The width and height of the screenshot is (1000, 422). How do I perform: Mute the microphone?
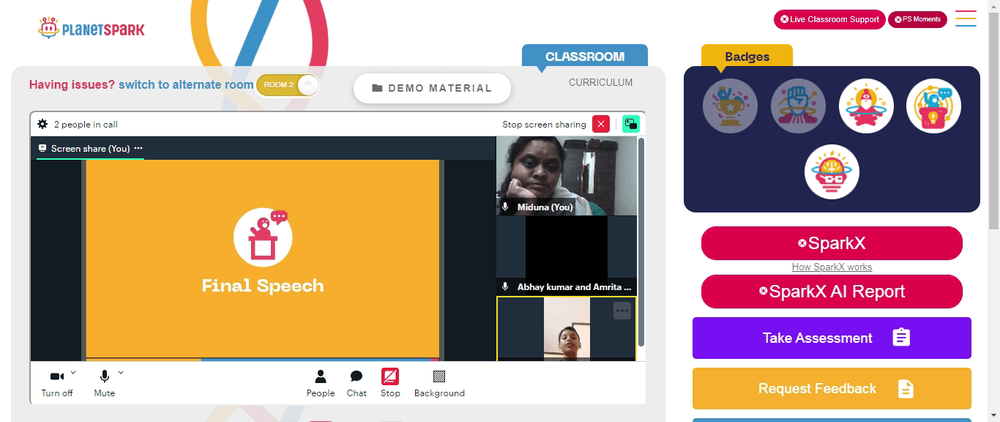pyautogui.click(x=105, y=383)
